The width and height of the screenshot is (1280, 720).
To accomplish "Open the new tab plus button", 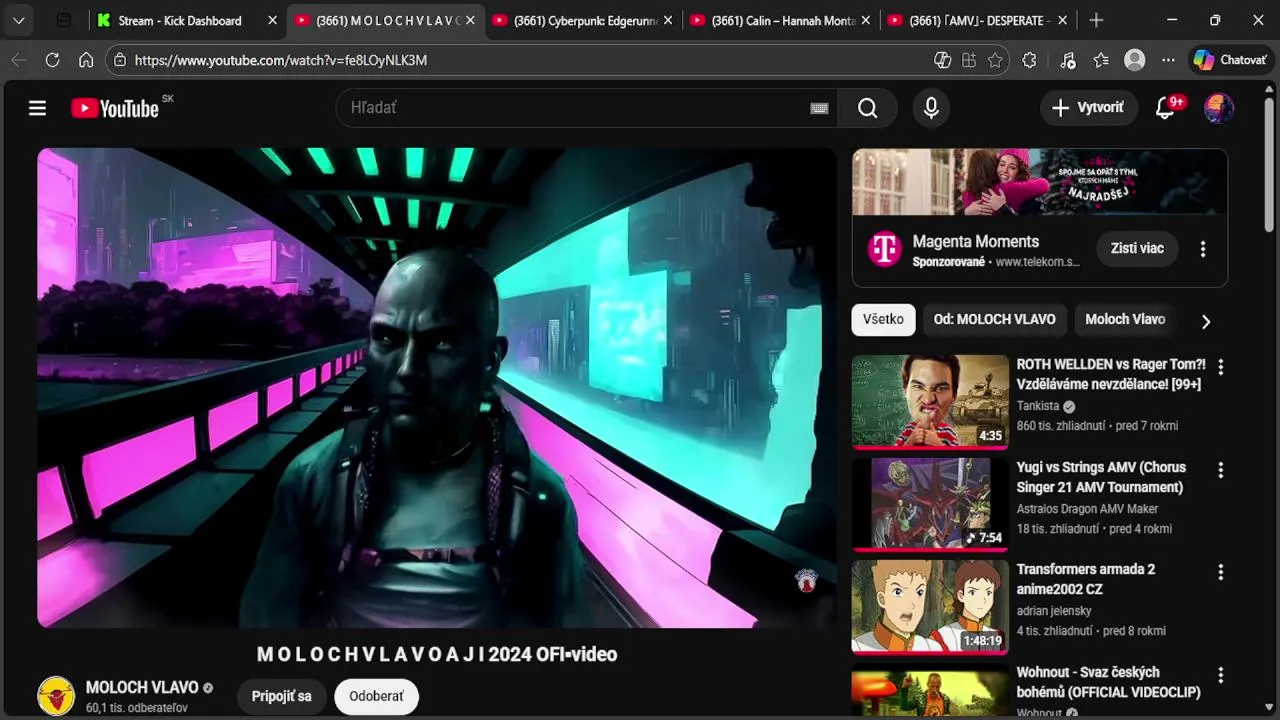I will click(1096, 20).
